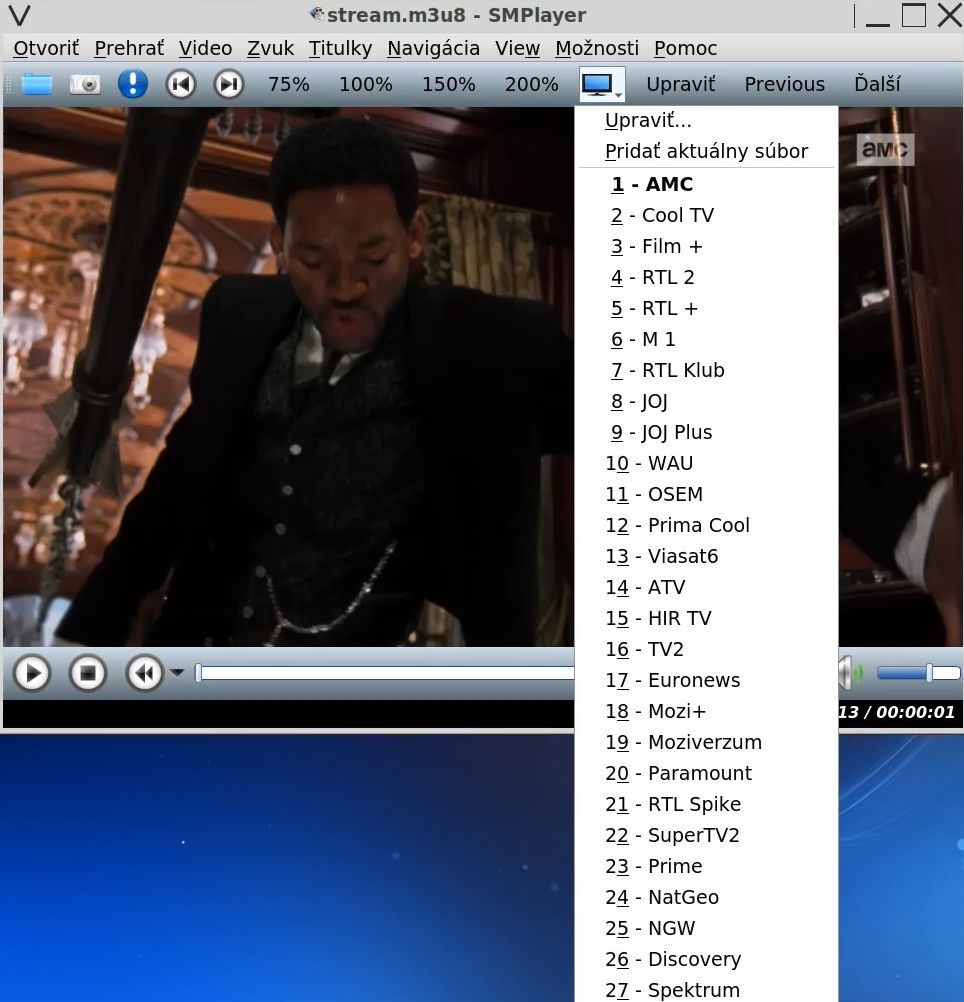Click the video seek bar
This screenshot has height=1002, width=964.
pyautogui.click(x=385, y=674)
